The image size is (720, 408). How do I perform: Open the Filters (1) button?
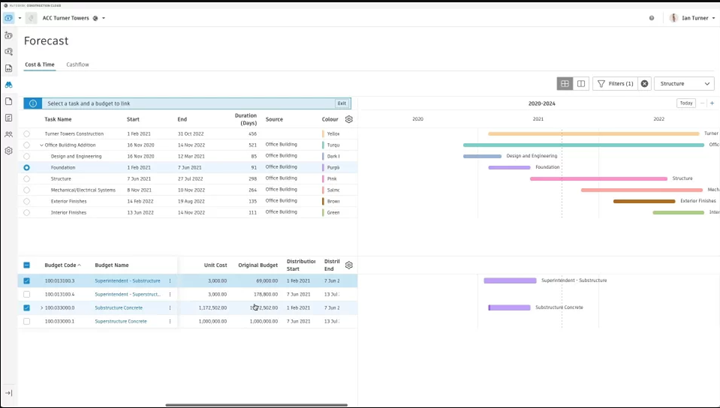[615, 84]
